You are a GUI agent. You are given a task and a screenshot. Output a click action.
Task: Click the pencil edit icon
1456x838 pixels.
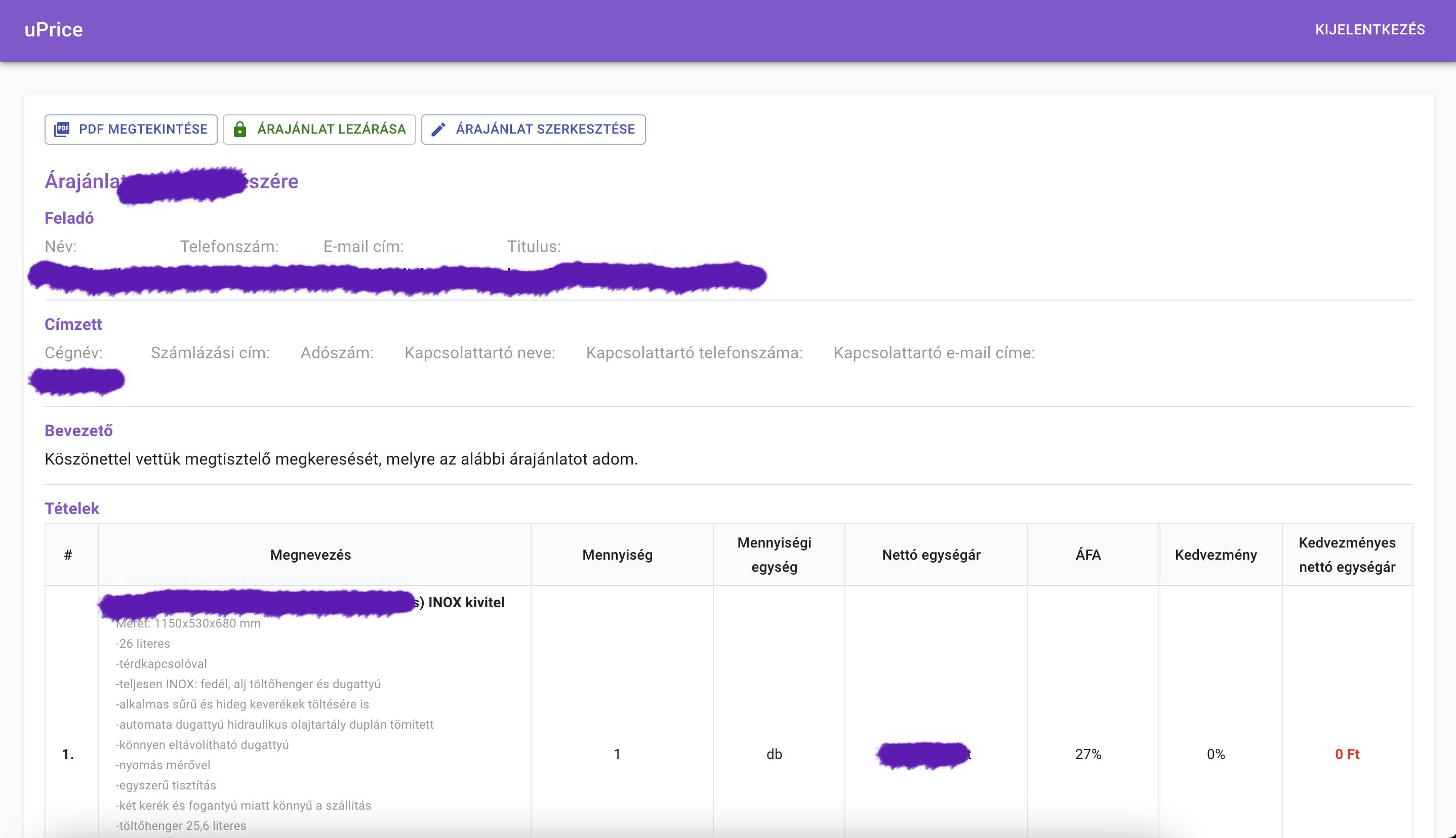coord(438,129)
